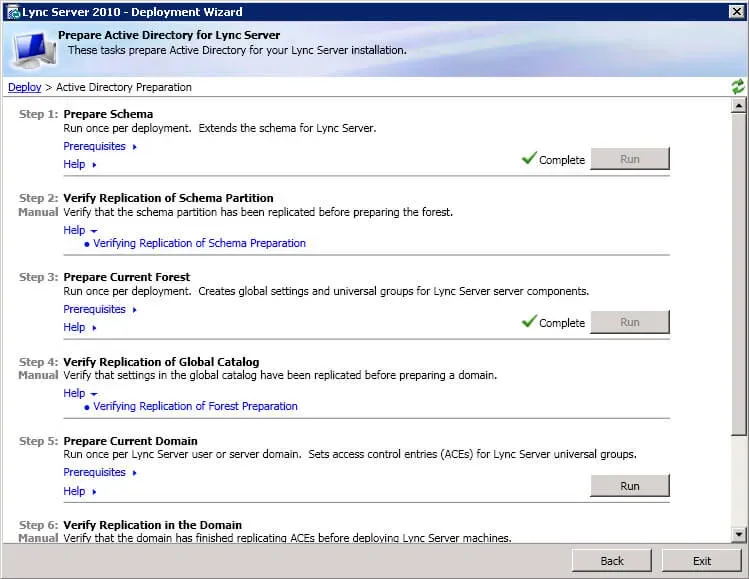
Task: Open Verifying Replication of Schema Preparation link
Action: (199, 243)
